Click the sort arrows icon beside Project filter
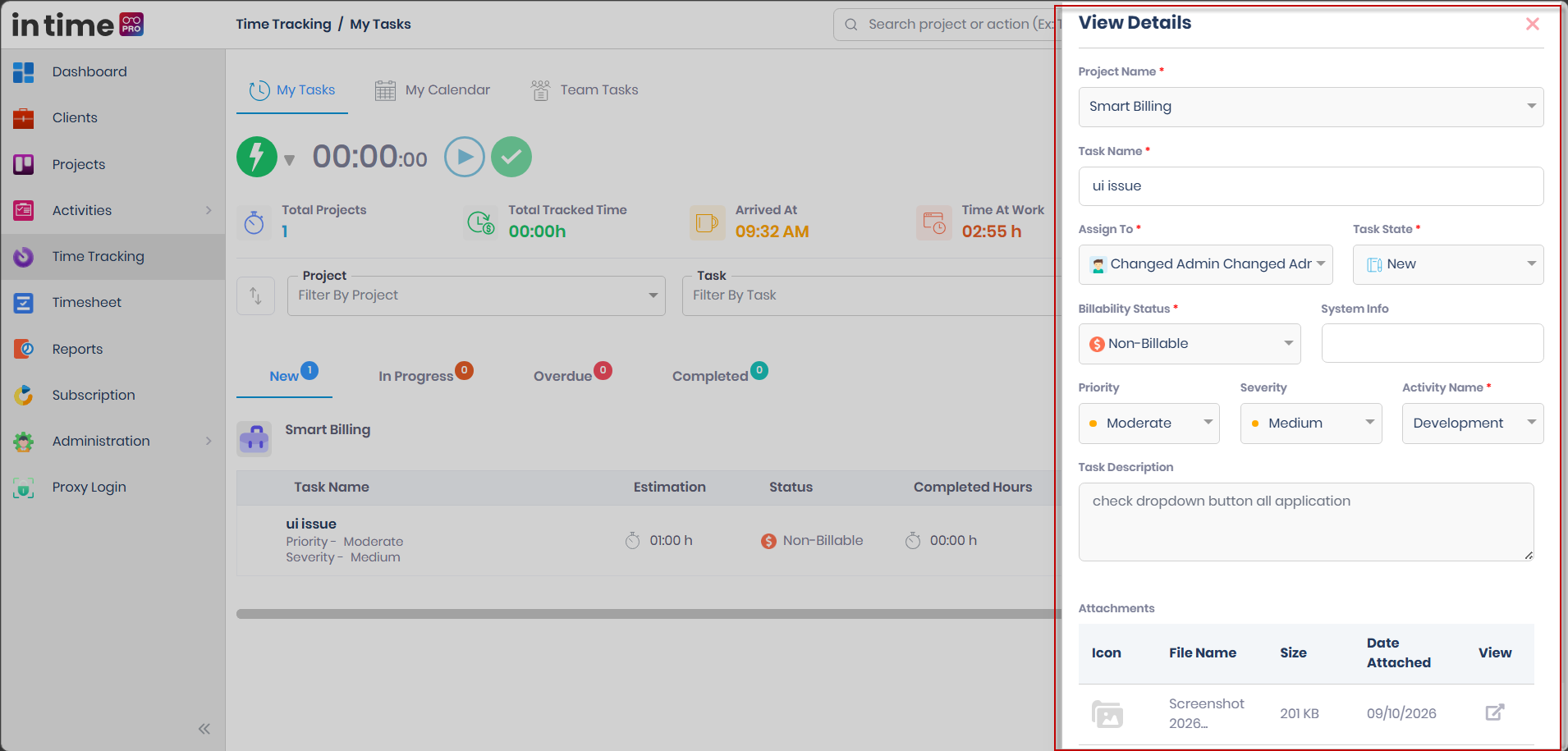Screen dimensions: 1568x751 click(255, 295)
